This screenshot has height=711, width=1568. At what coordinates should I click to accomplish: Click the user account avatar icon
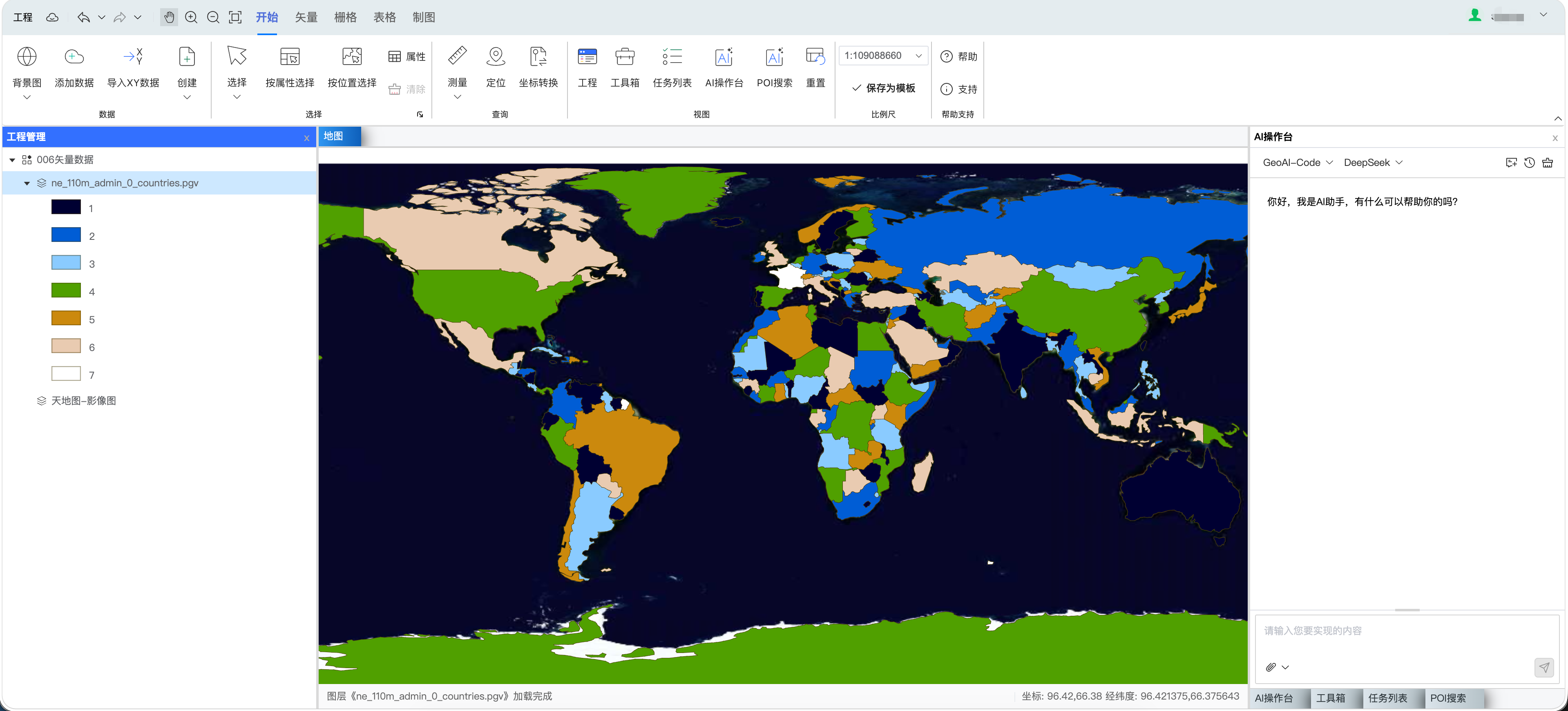pyautogui.click(x=1474, y=15)
